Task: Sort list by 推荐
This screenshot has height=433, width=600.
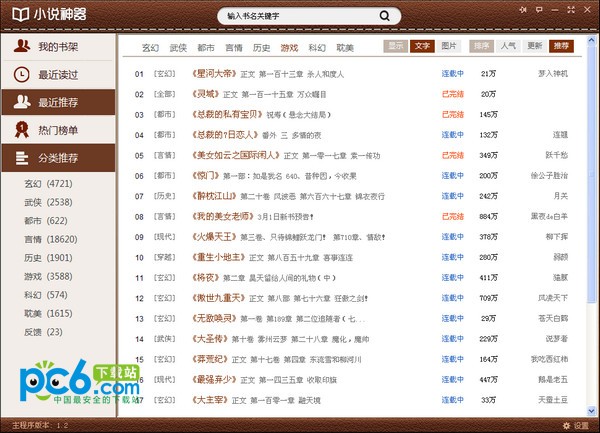Action: tap(561, 46)
